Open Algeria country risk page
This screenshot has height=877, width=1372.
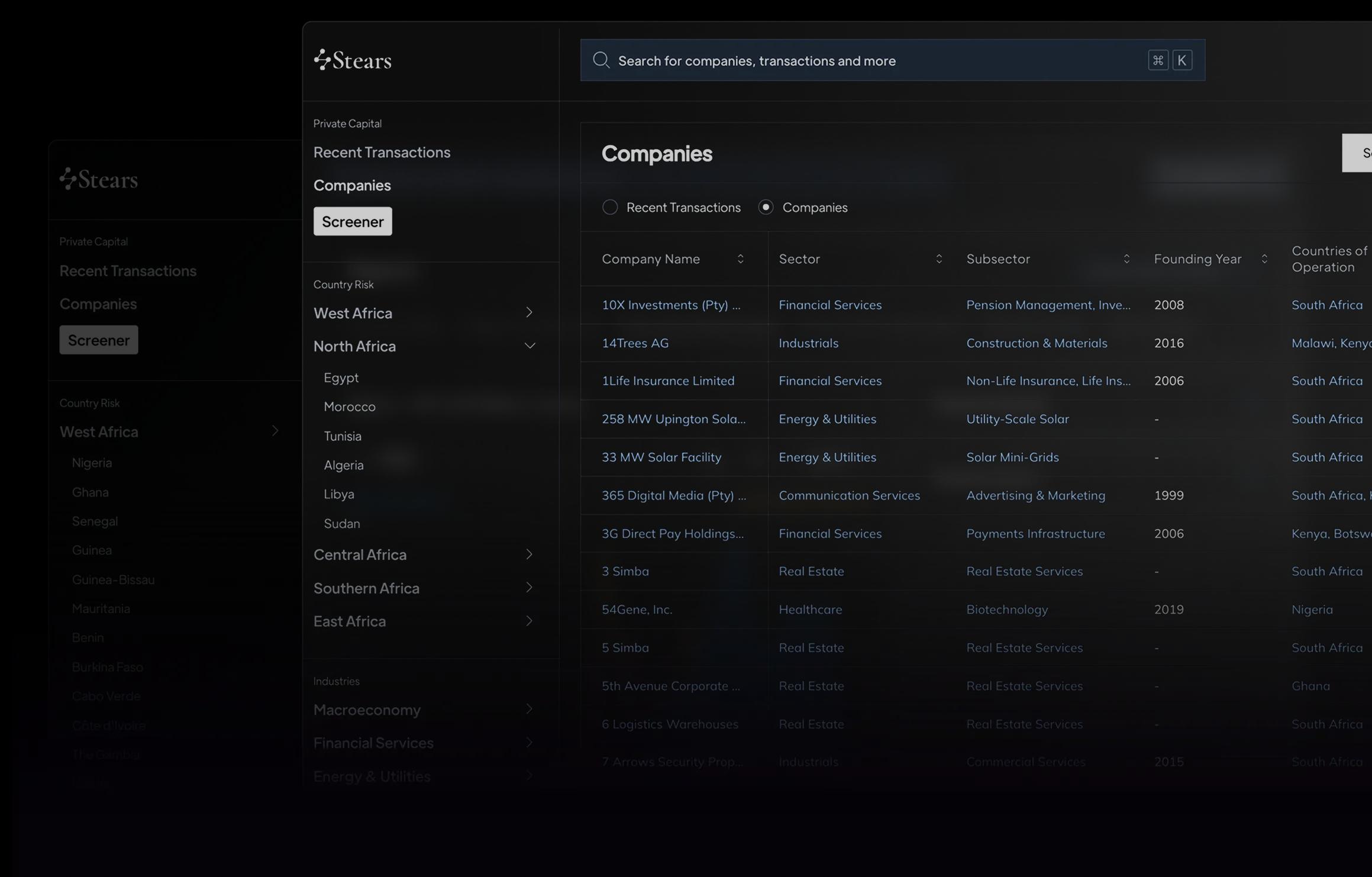344,465
